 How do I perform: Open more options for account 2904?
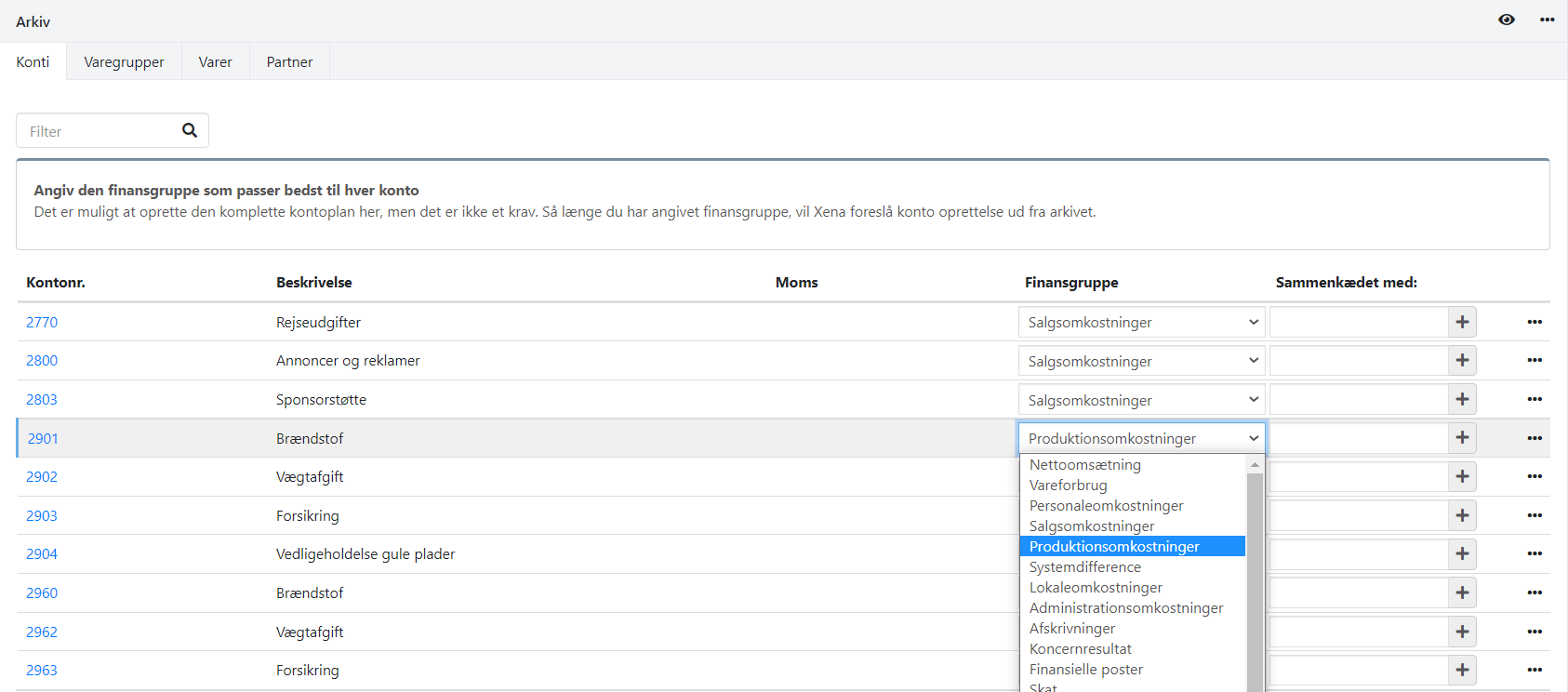[1535, 553]
